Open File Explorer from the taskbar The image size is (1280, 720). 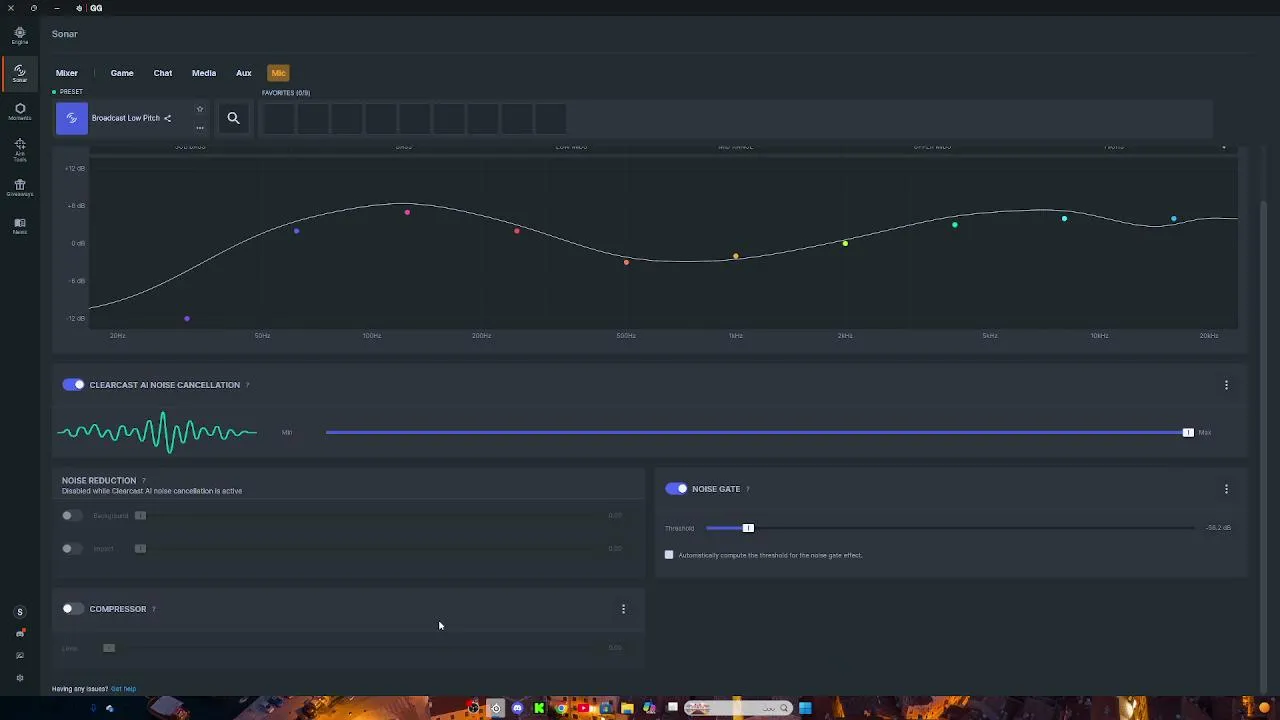[x=627, y=709]
